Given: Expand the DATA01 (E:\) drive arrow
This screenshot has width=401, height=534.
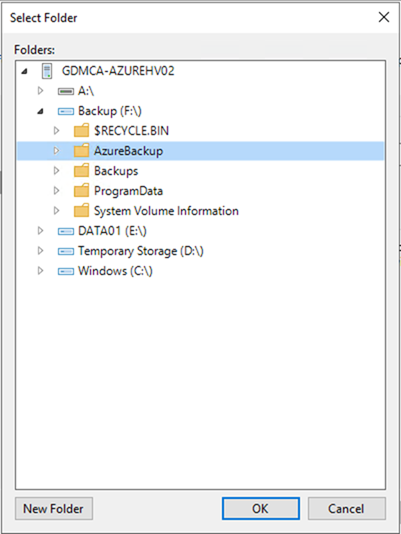Looking at the screenshot, I should coord(41,231).
